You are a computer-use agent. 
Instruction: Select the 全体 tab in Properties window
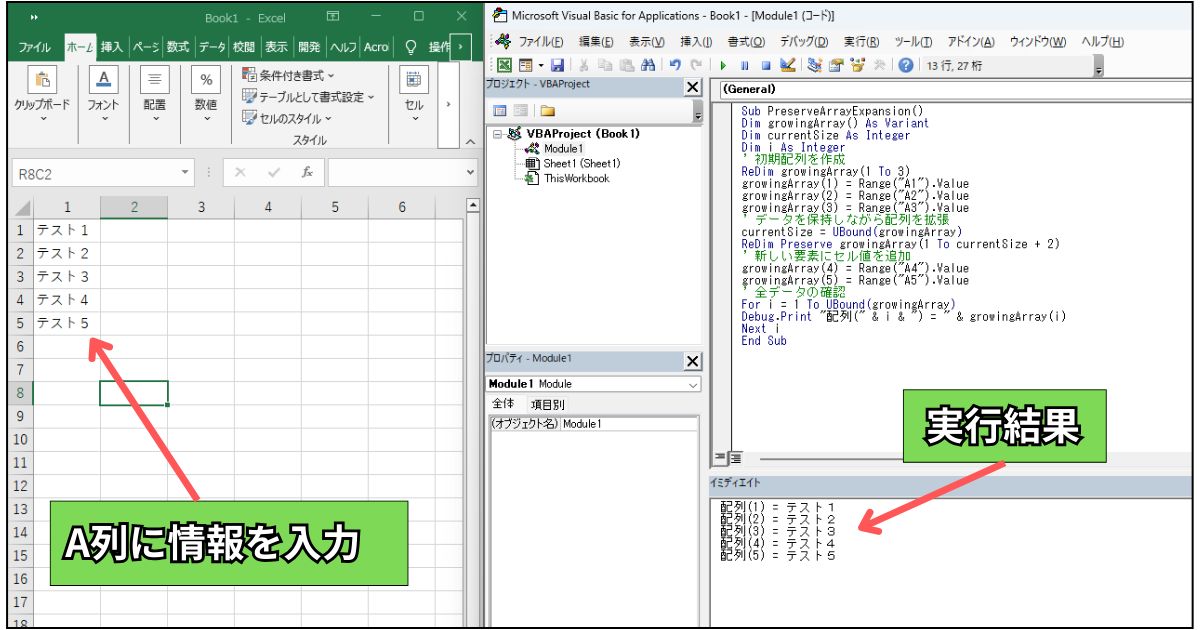pos(503,404)
